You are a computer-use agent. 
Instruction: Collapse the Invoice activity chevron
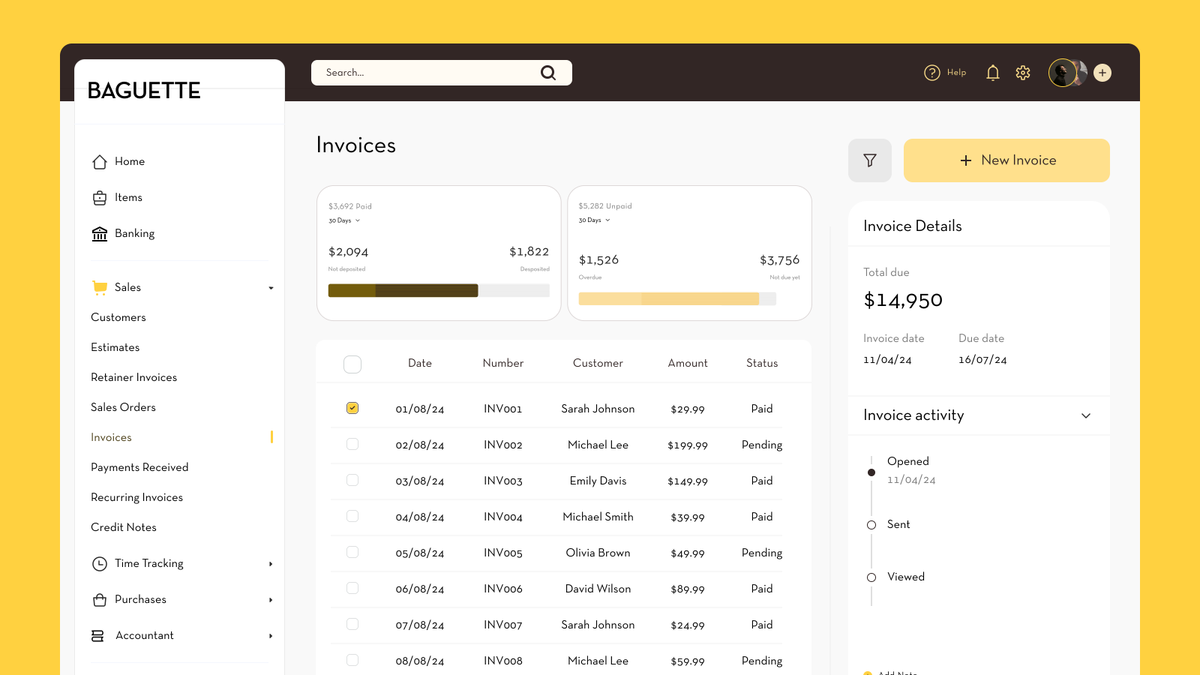pos(1086,416)
